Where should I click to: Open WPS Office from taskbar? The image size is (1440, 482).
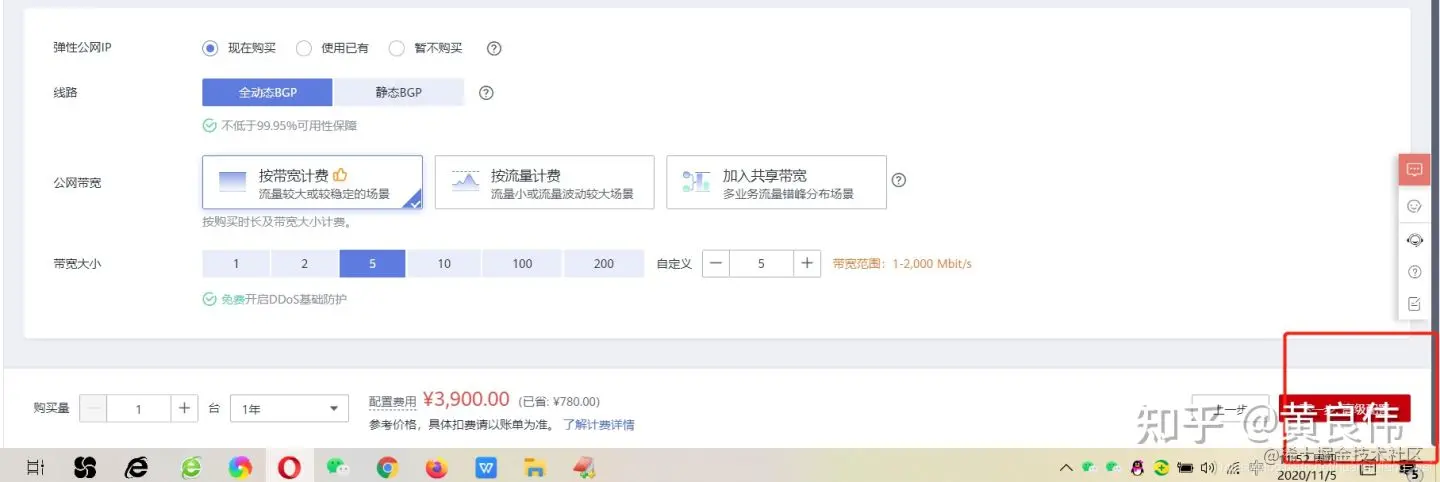click(487, 467)
